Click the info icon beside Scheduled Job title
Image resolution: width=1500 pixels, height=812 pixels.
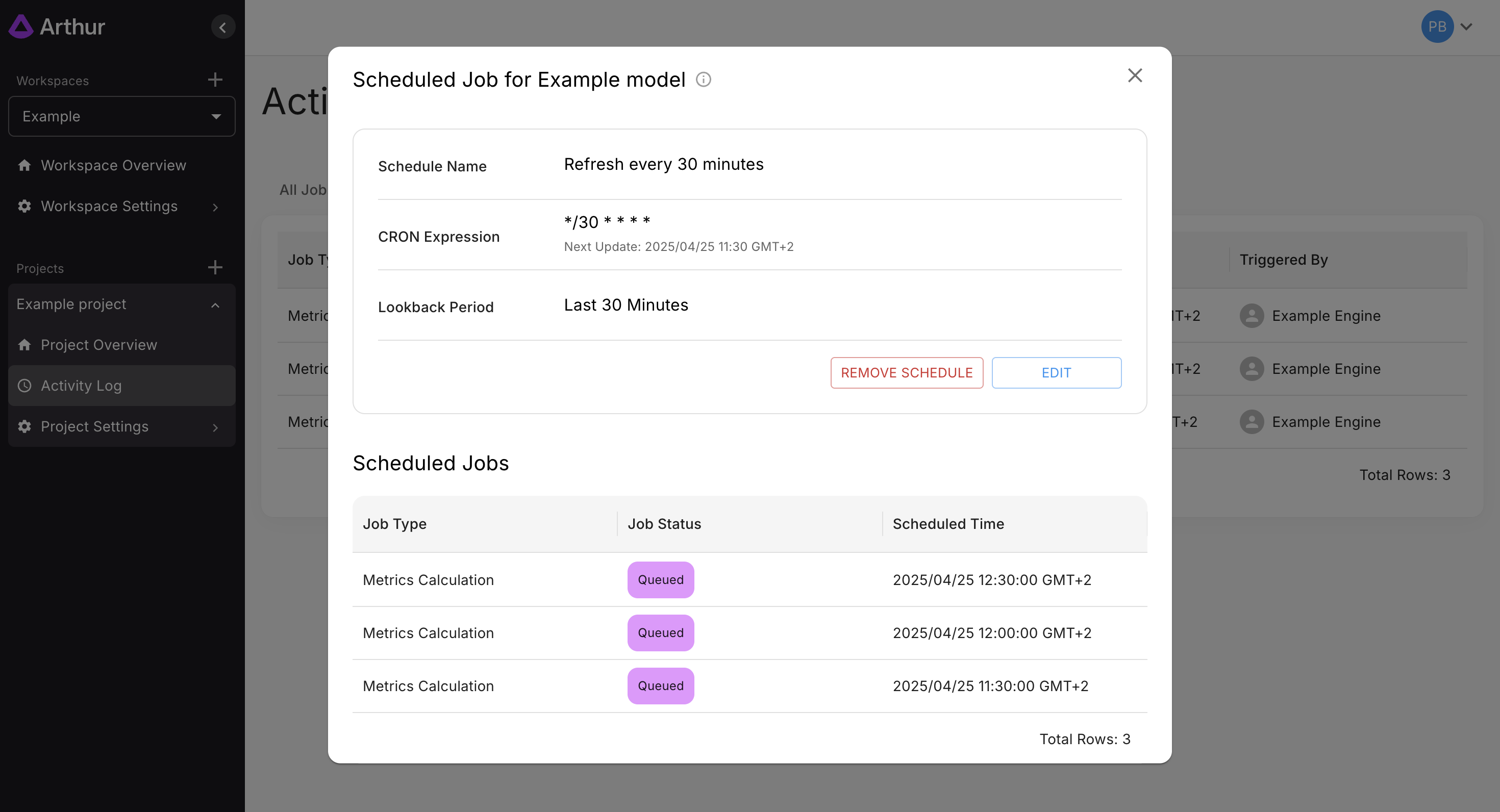tap(704, 80)
